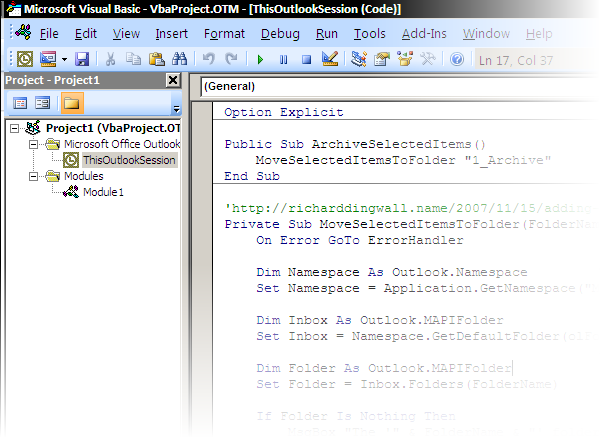Click the richarddingwall.name URL comment line

tap(411, 208)
